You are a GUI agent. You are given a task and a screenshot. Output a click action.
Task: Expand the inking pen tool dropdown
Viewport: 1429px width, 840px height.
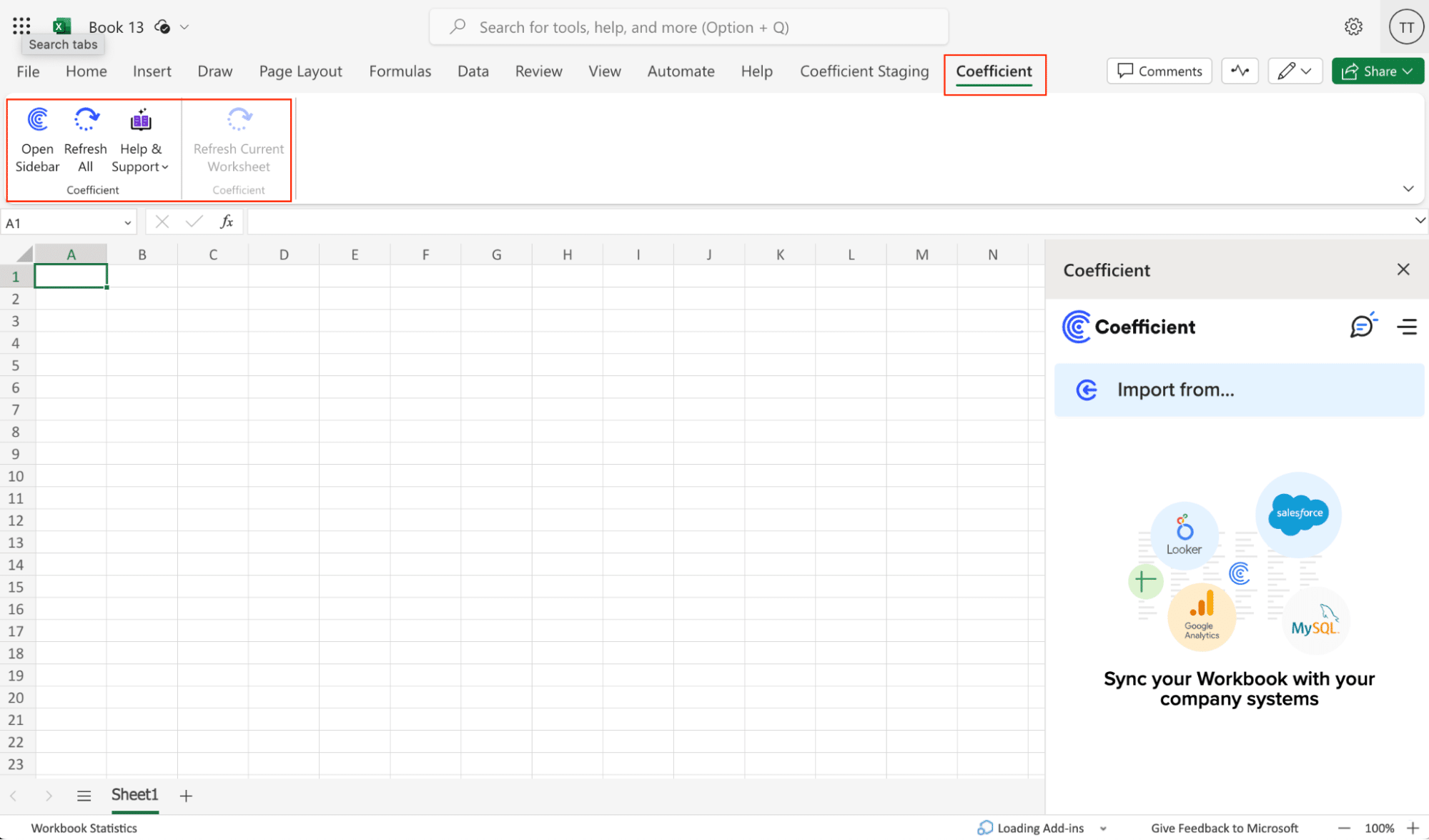tap(1308, 71)
